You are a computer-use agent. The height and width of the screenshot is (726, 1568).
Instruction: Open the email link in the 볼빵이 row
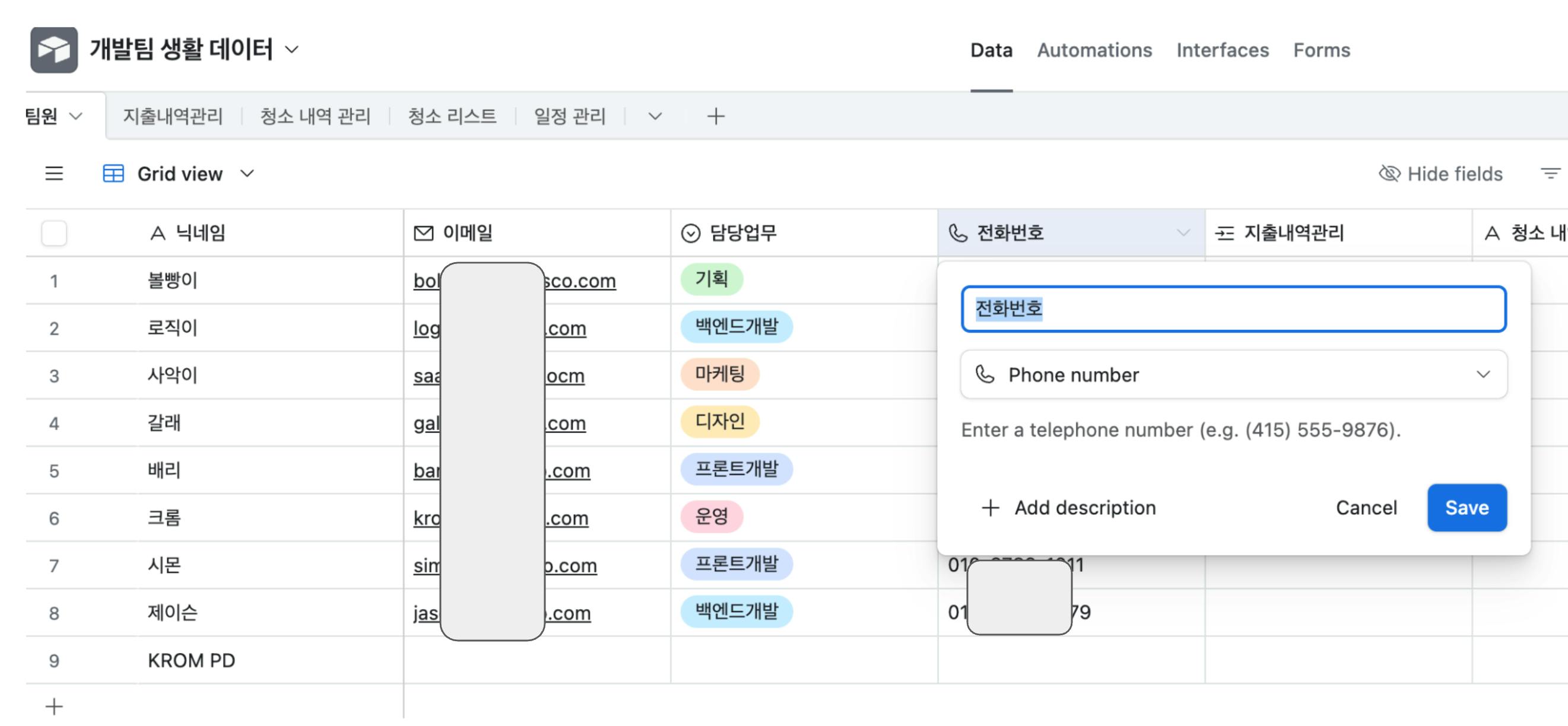(514, 281)
